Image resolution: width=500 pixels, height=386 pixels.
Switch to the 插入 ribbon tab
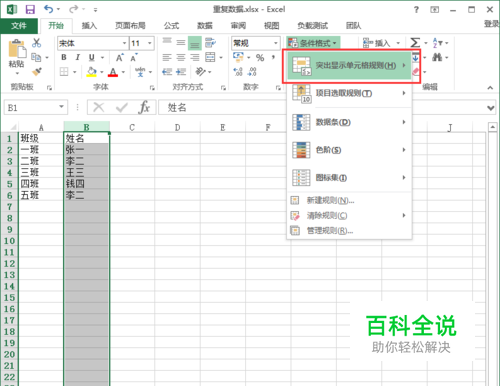(x=89, y=26)
